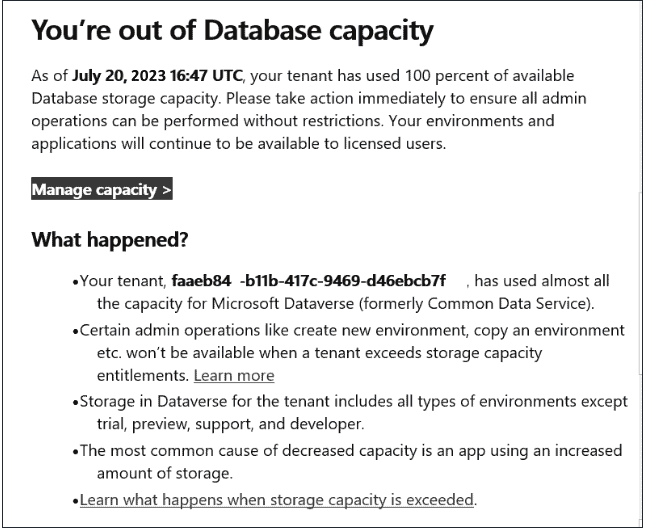Click the "amount of storage" text
Viewport: 646px width, 530px height.
point(160,471)
